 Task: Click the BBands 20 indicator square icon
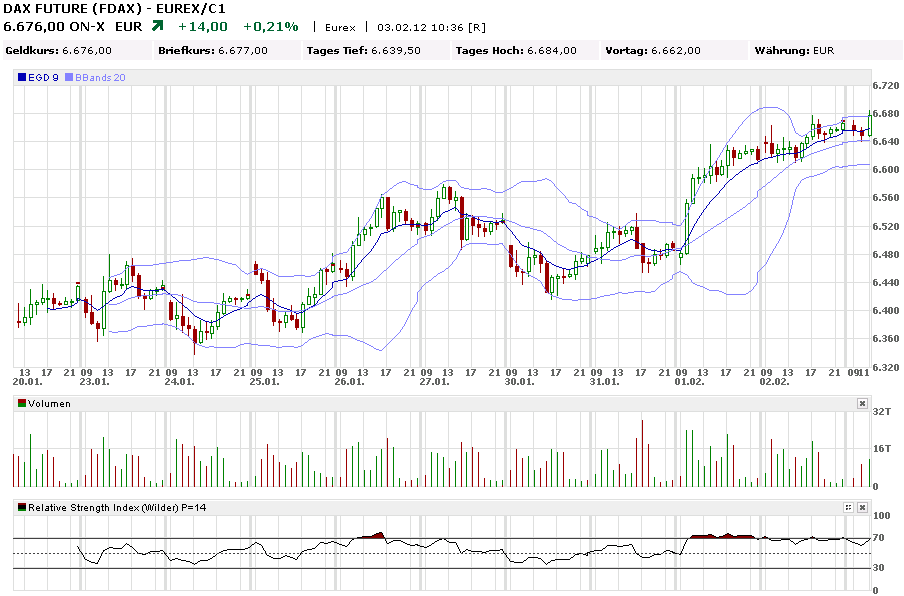tap(69, 76)
